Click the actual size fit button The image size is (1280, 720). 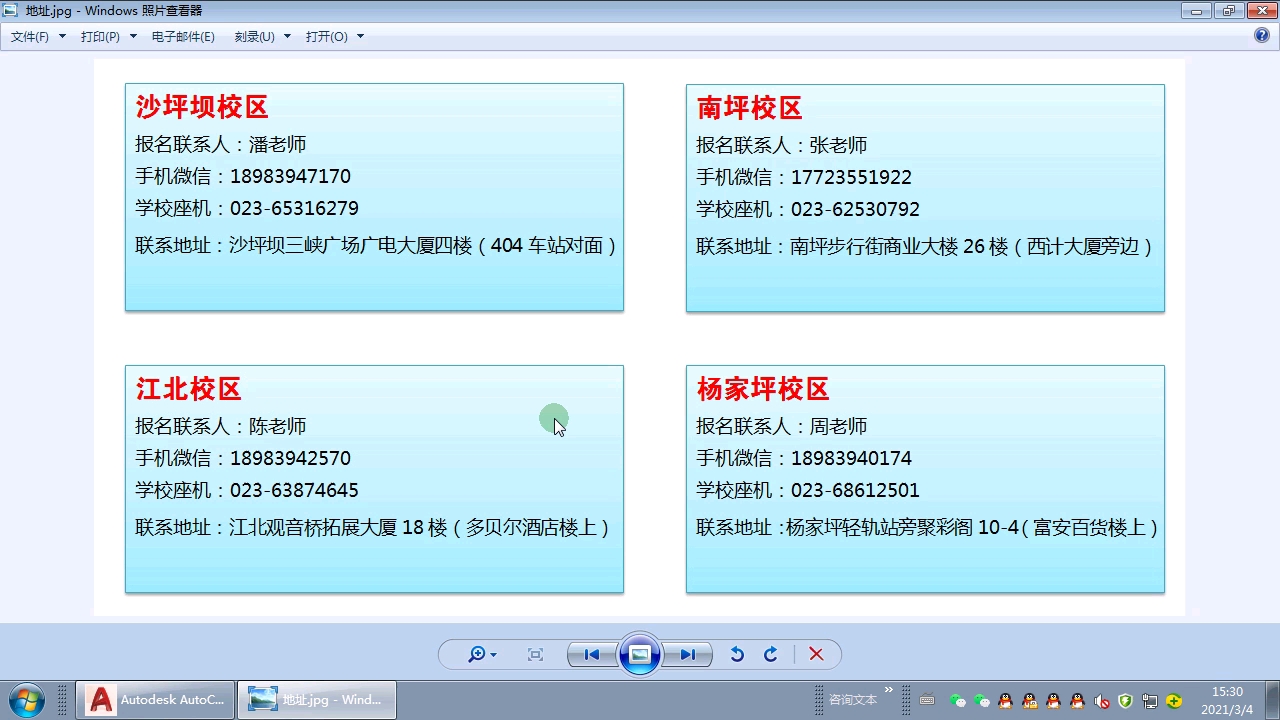point(535,654)
